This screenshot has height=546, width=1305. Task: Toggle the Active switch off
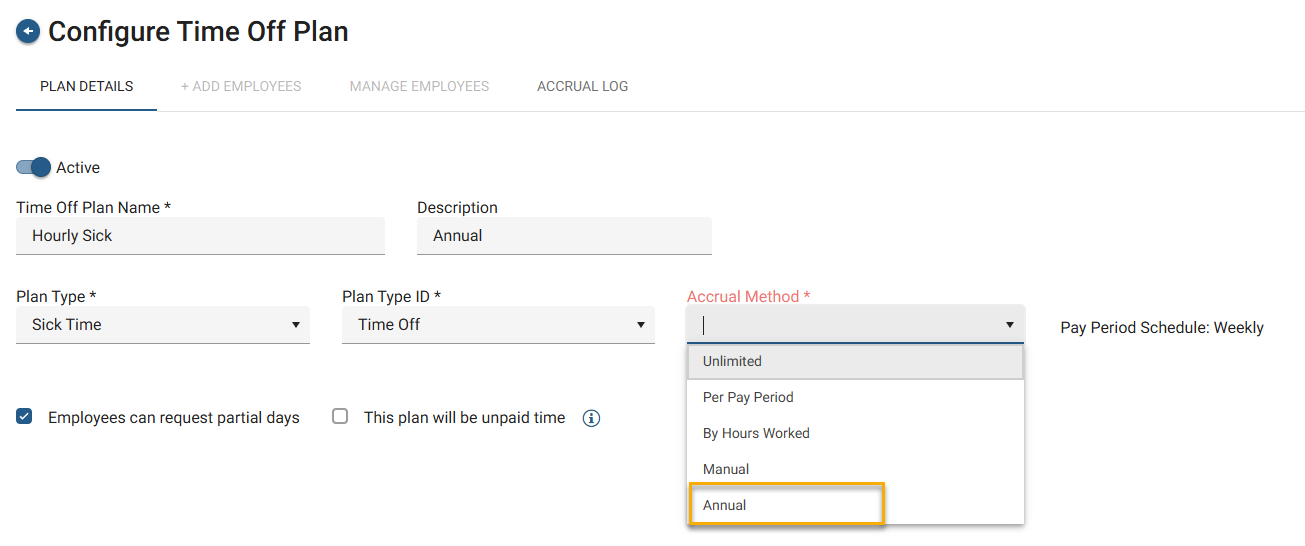click(33, 167)
